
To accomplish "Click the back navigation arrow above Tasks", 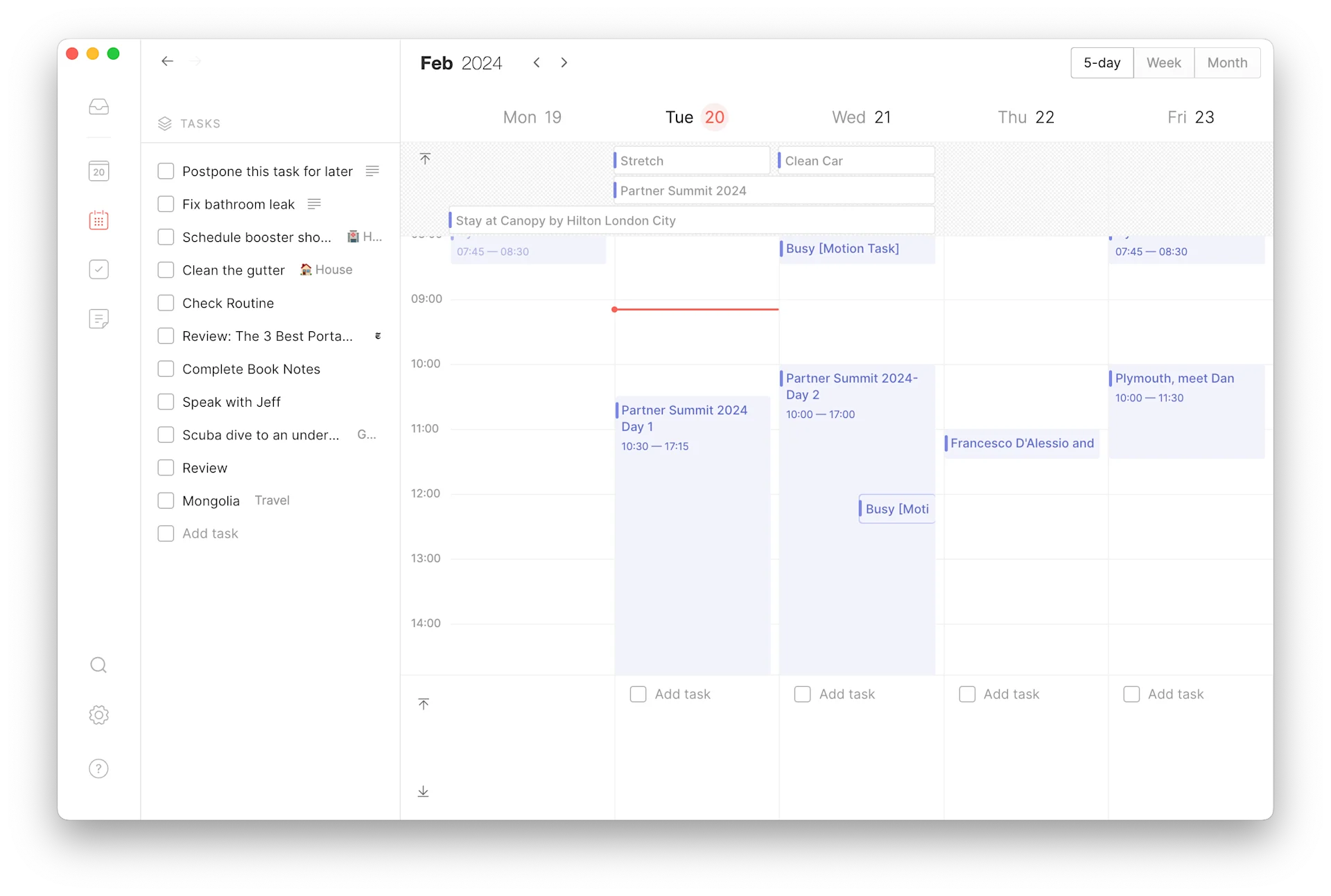I will [x=167, y=61].
